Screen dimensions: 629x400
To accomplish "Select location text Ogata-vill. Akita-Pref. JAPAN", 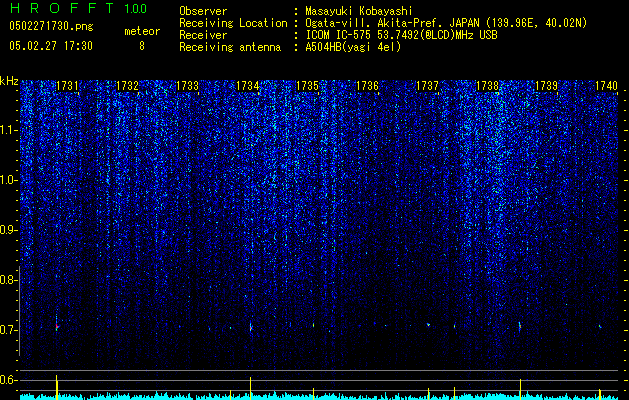I will 393,23.
